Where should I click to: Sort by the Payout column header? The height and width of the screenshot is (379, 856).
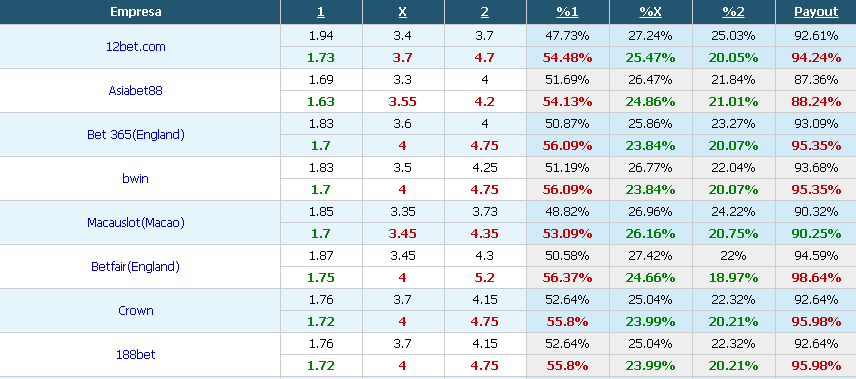pos(816,12)
